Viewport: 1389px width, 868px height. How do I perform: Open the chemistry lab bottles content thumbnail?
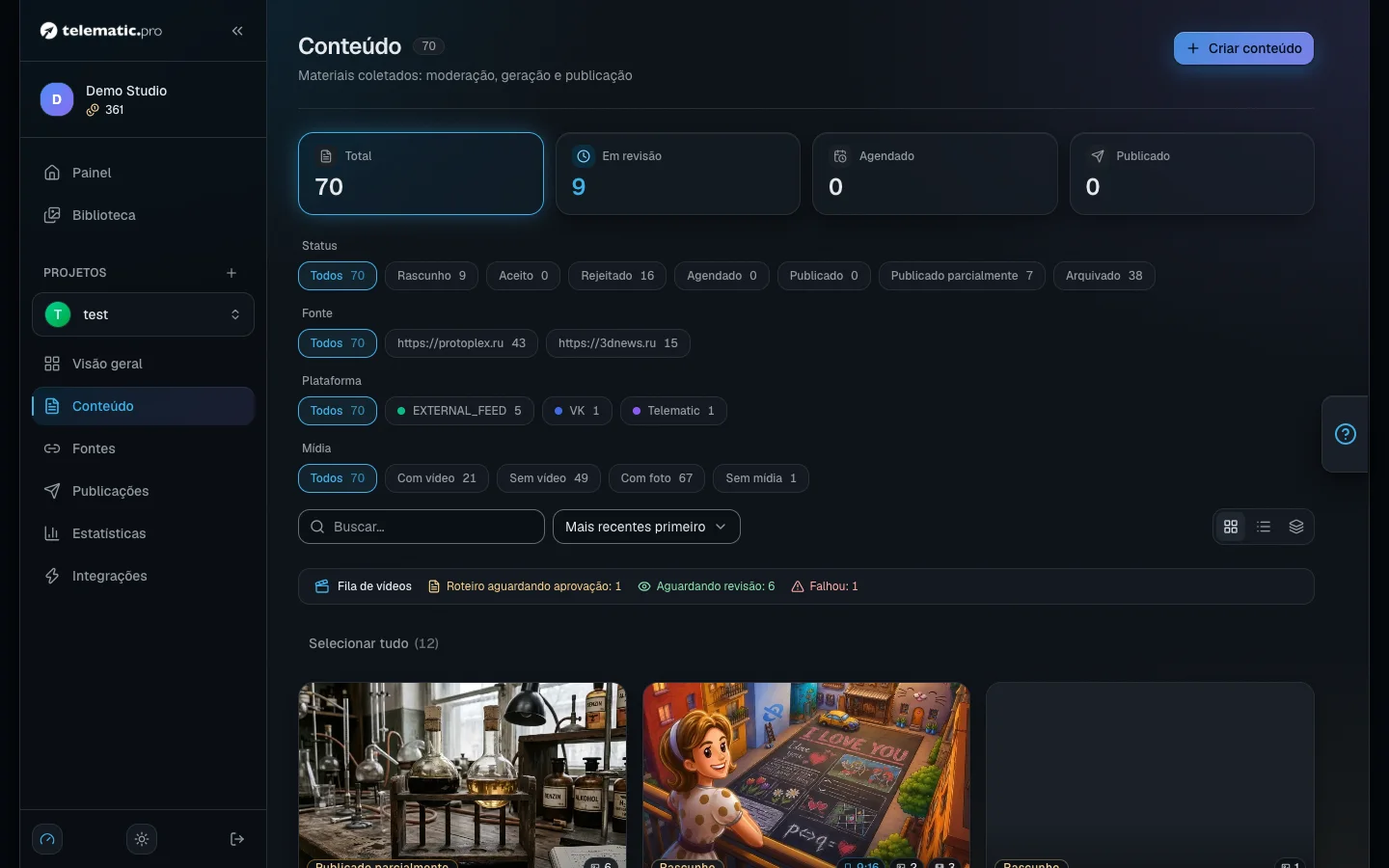click(x=462, y=775)
